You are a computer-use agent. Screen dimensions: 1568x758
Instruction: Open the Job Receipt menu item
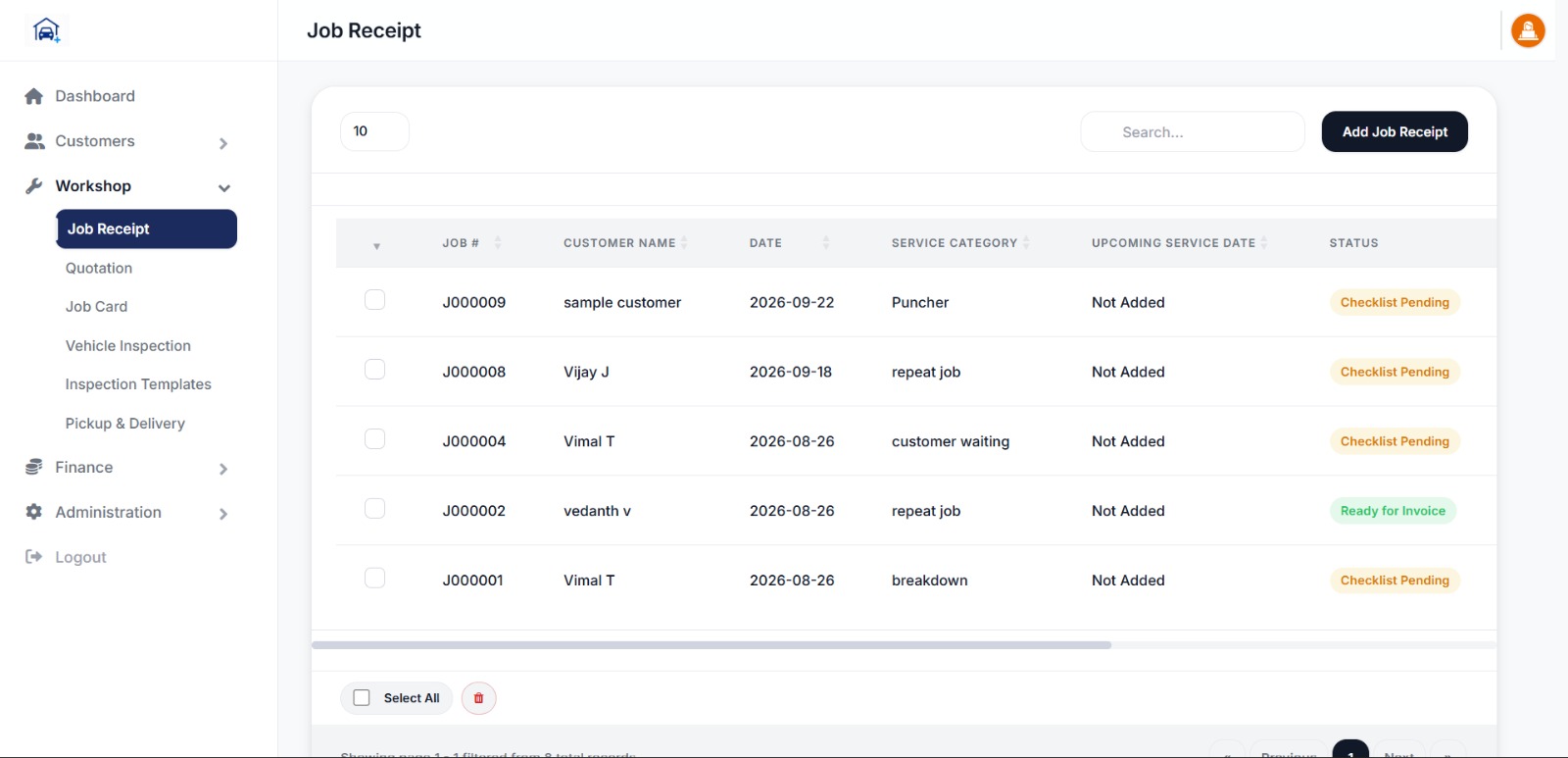[146, 228]
